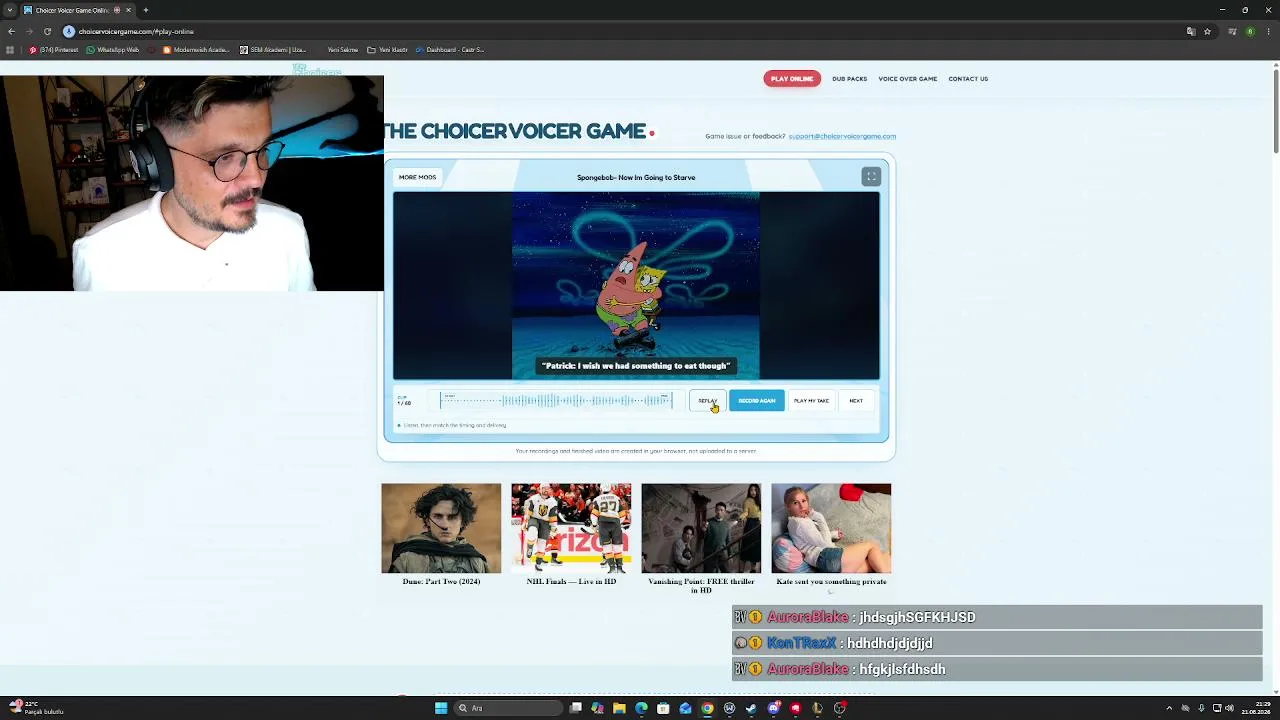Click the Play My Take button
This screenshot has width=1280, height=720.
[811, 401]
